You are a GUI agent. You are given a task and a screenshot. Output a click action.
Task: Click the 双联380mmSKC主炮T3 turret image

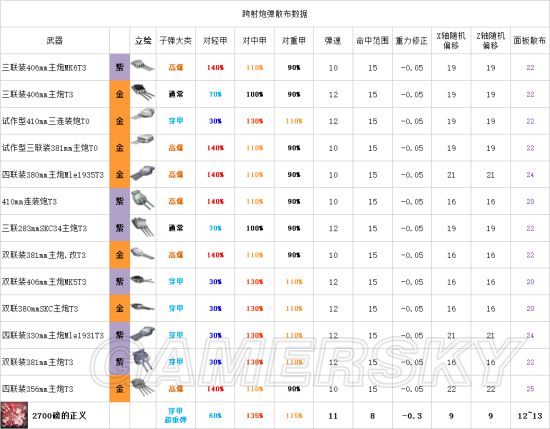143,307
